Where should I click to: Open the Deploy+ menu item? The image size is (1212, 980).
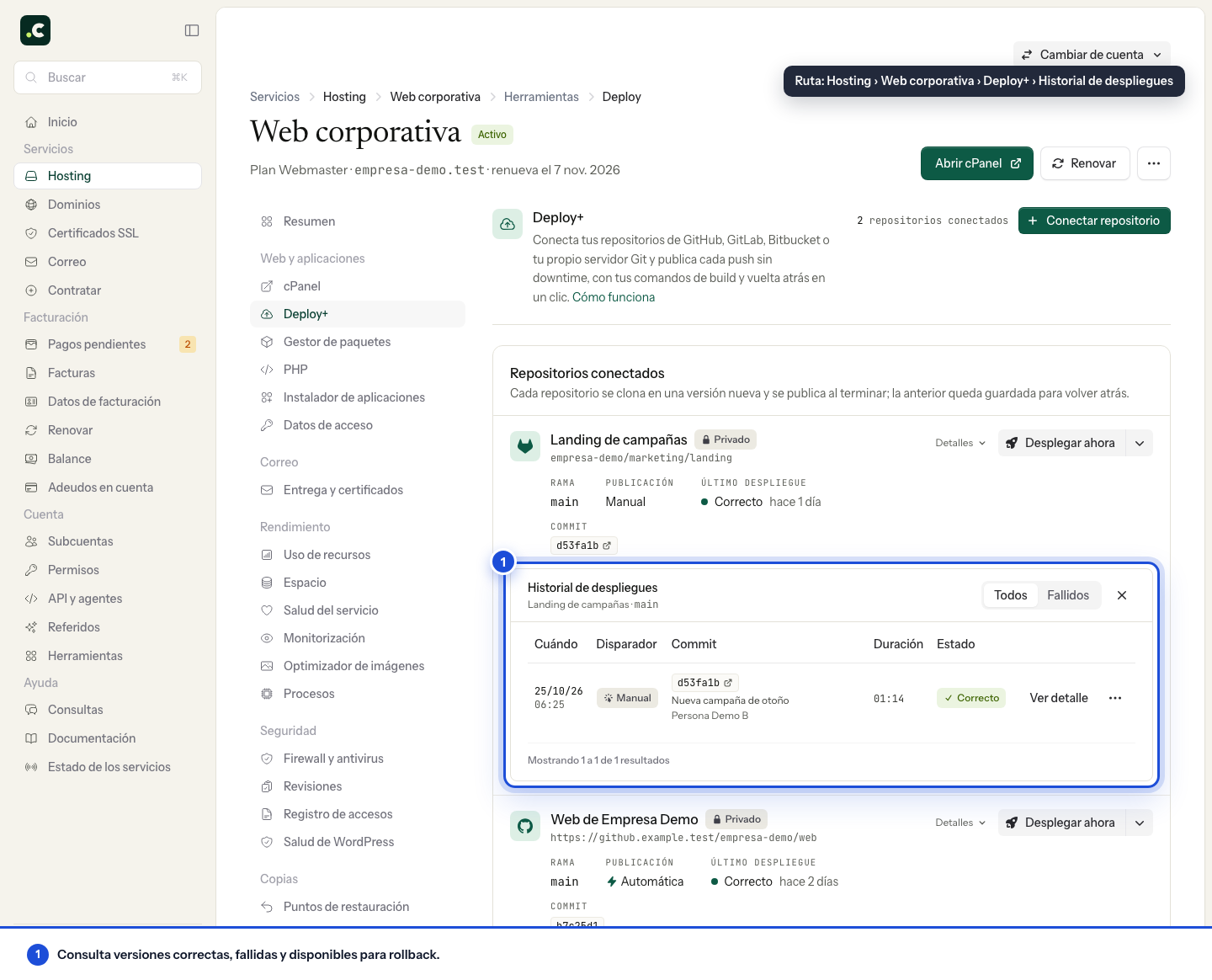pos(358,314)
